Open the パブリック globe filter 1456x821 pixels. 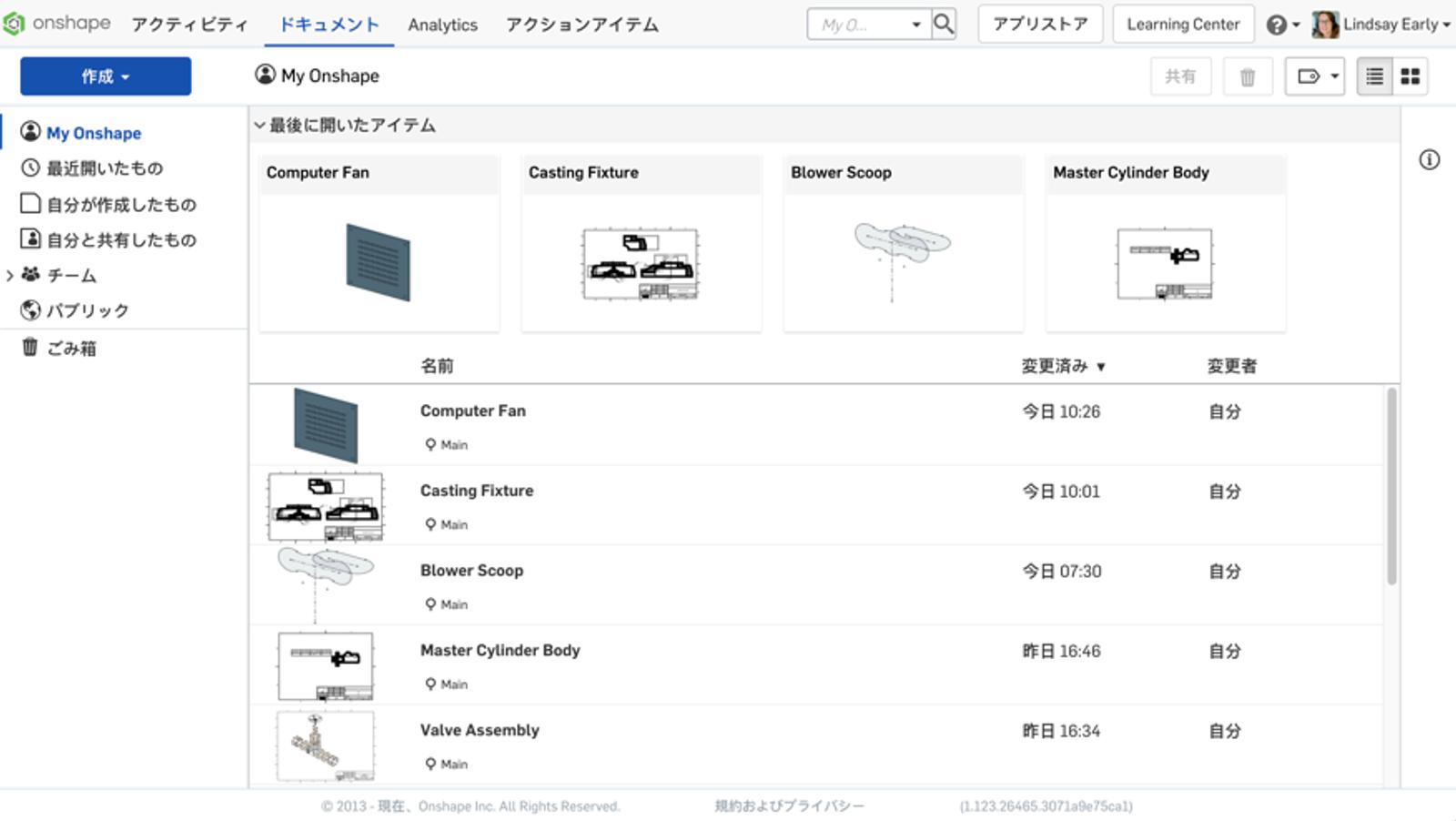pos(76,310)
